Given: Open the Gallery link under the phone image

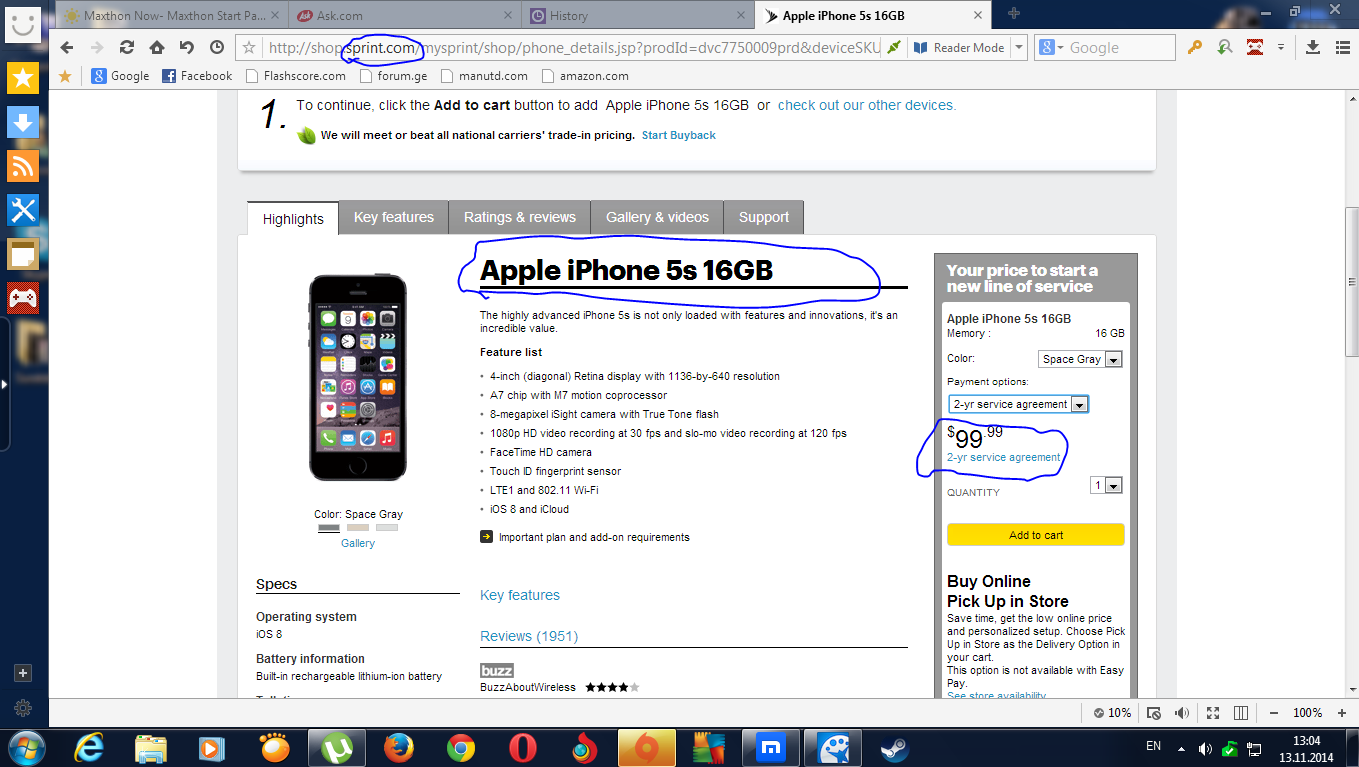Looking at the screenshot, I should coord(358,543).
